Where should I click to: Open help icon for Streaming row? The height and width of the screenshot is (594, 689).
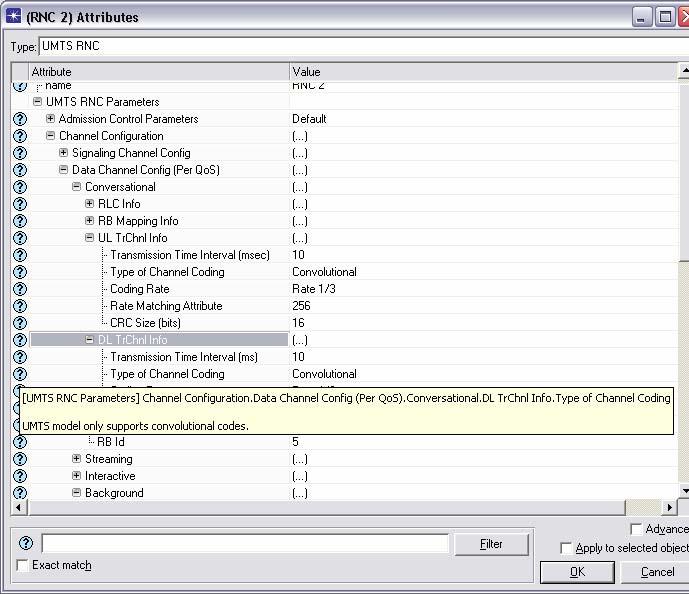click(20, 459)
